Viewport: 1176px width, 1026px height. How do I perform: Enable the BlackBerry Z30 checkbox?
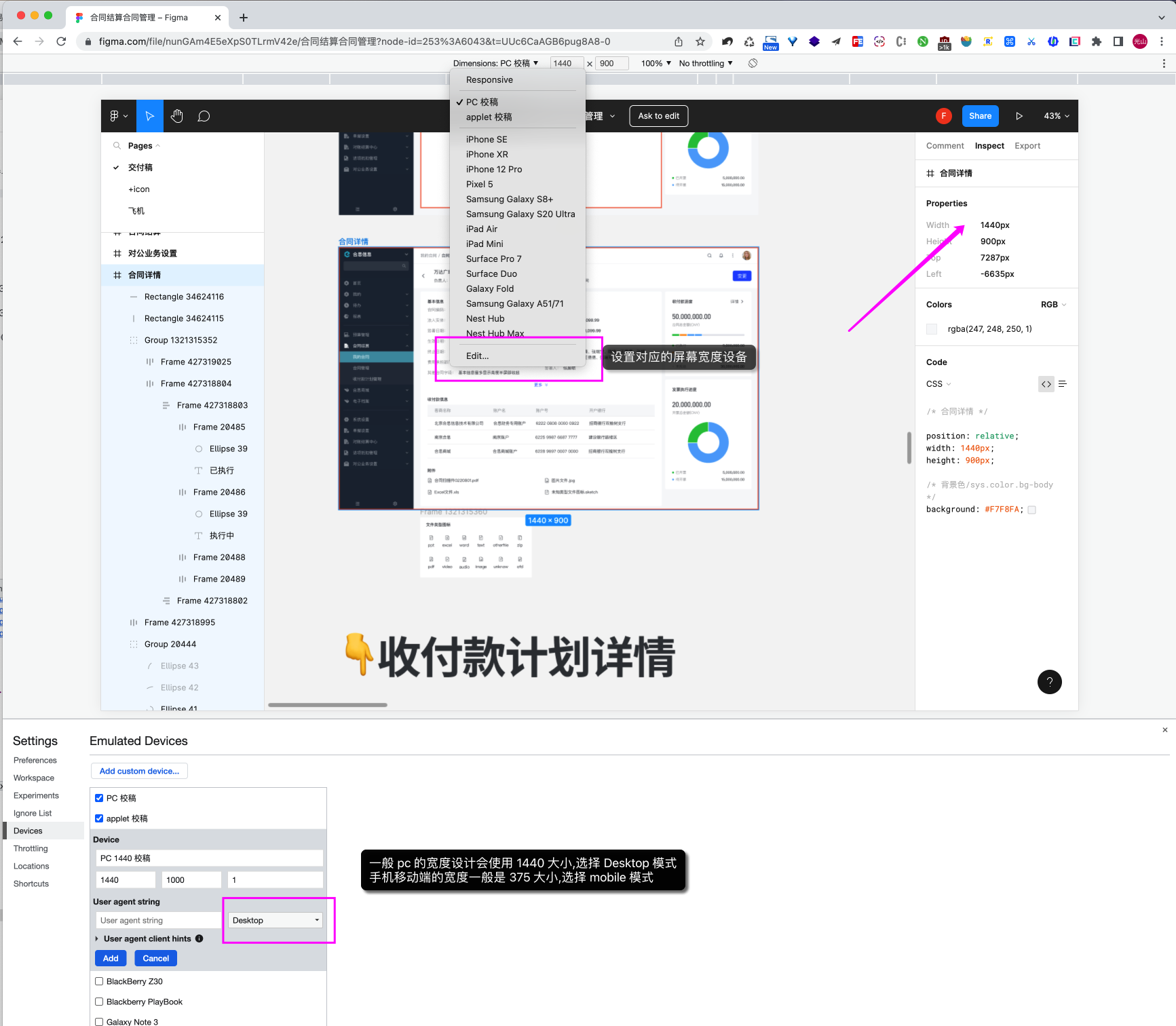pos(99,981)
